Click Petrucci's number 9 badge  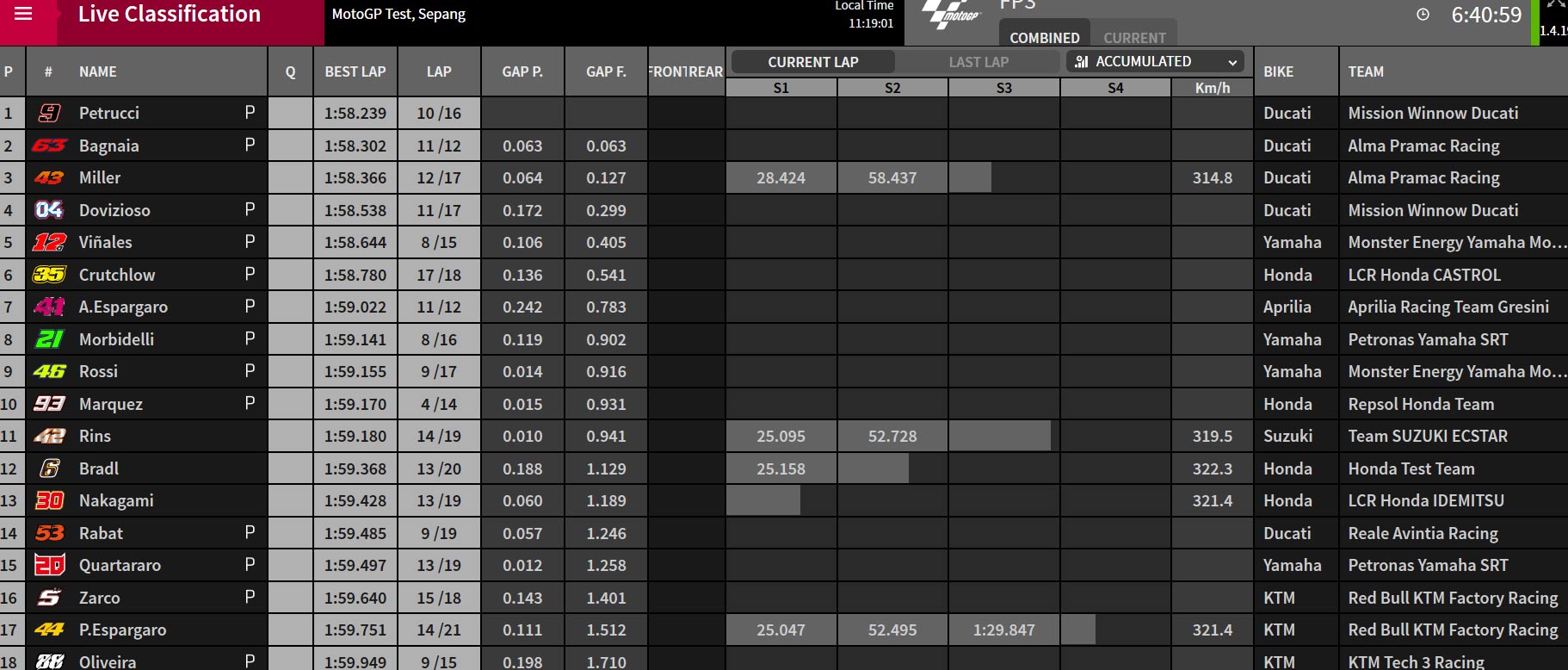tap(49, 113)
